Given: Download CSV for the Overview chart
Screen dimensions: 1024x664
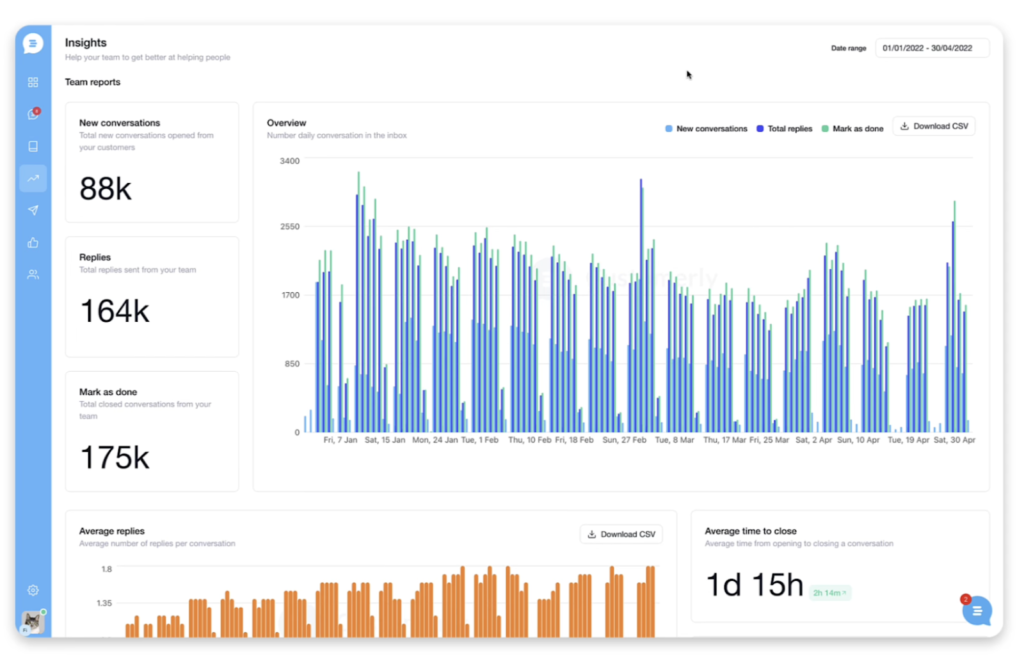Looking at the screenshot, I should pos(934,126).
